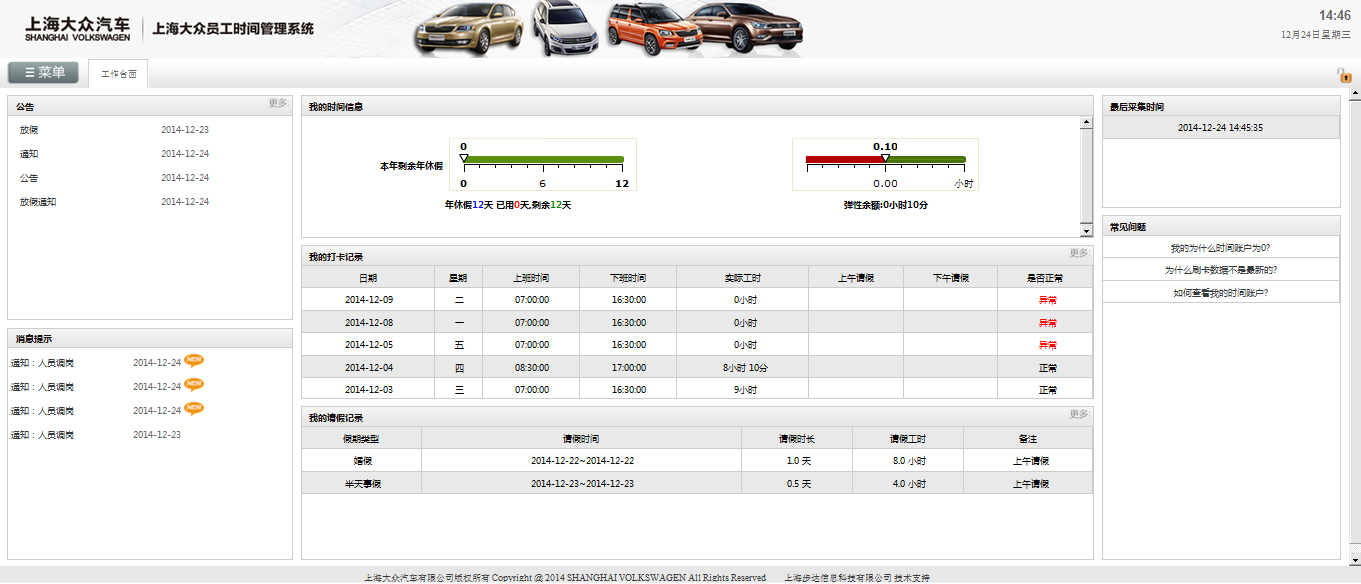Click 更多 in the 公告 panel
The height and width of the screenshot is (584, 1361).
click(x=277, y=103)
